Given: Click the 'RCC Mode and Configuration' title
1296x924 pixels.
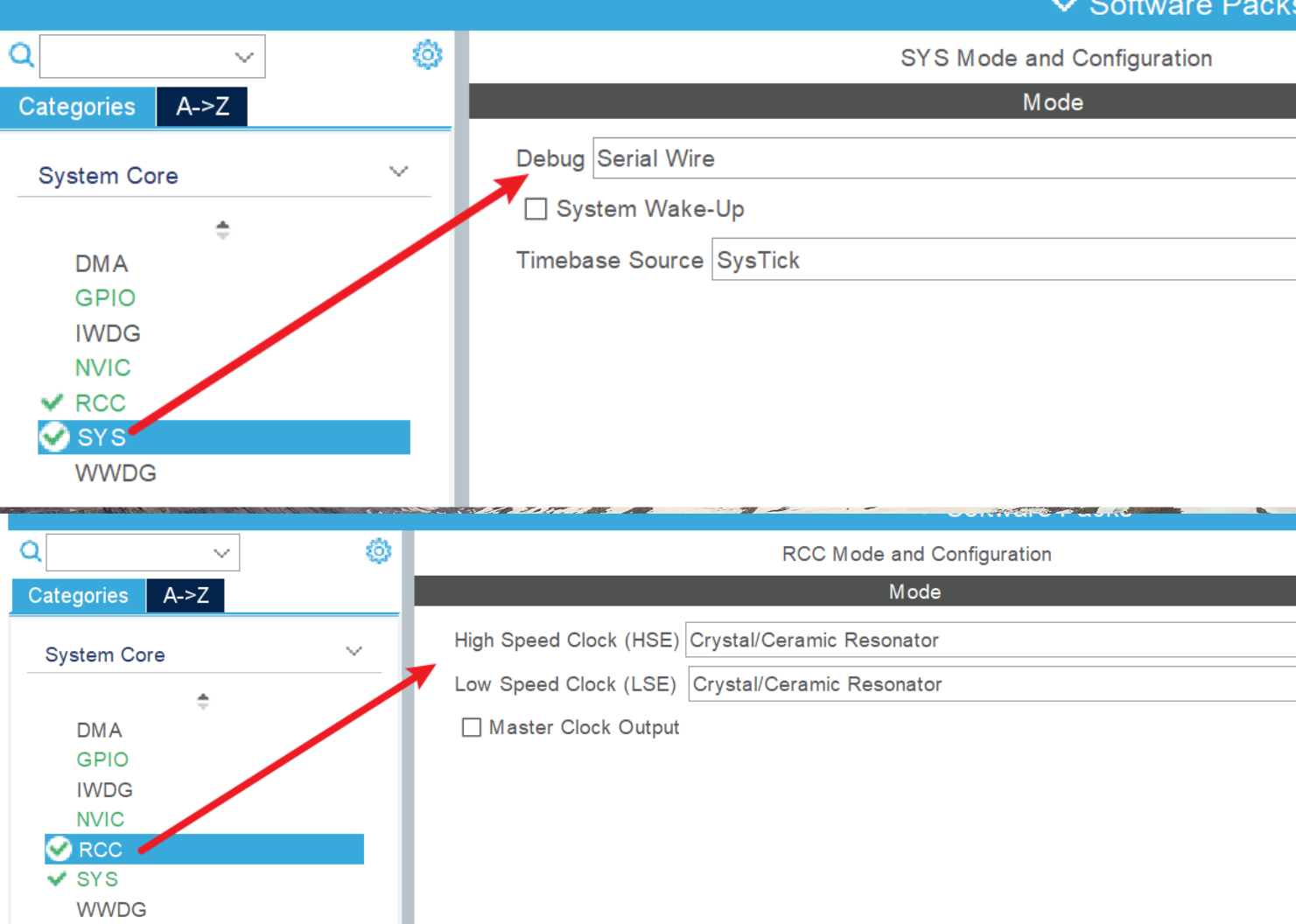Looking at the screenshot, I should 916,554.
